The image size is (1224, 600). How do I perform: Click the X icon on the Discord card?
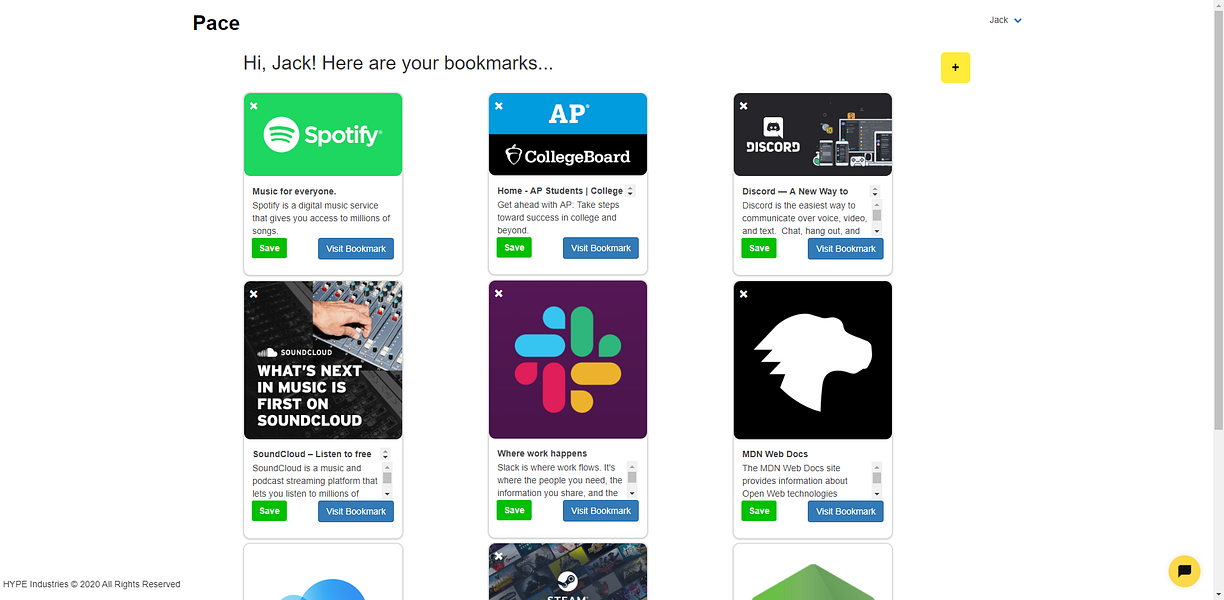coord(744,105)
